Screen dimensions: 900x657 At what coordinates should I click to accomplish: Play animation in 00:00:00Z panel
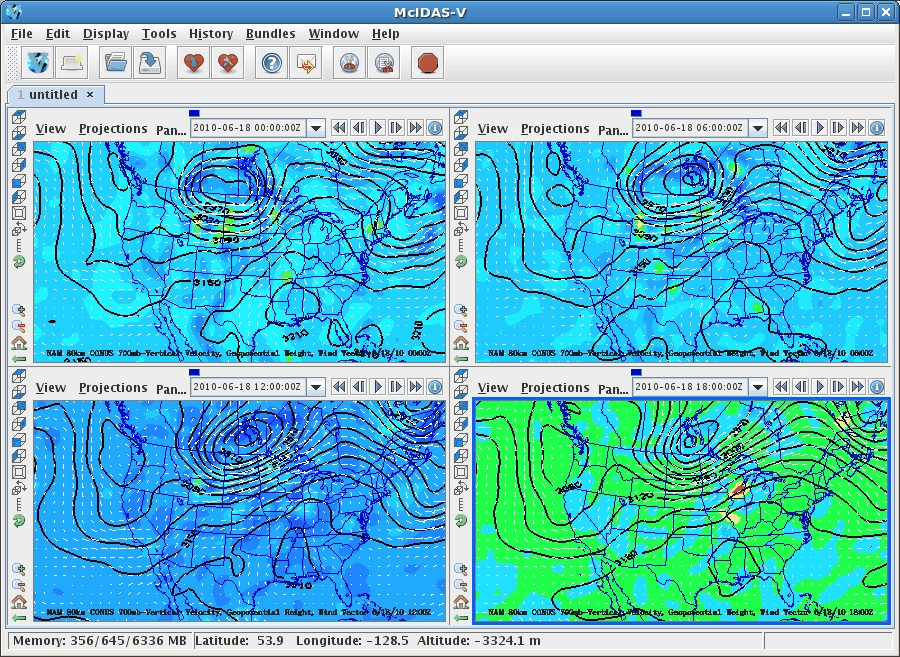point(378,128)
